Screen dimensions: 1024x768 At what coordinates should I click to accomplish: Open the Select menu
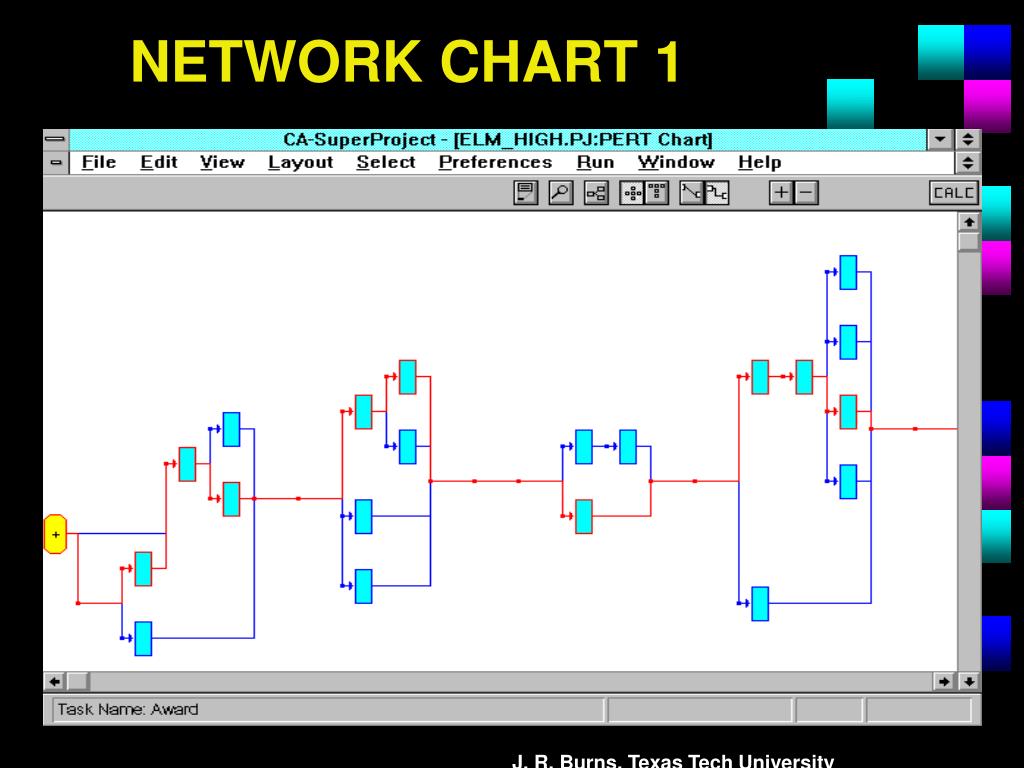[386, 162]
